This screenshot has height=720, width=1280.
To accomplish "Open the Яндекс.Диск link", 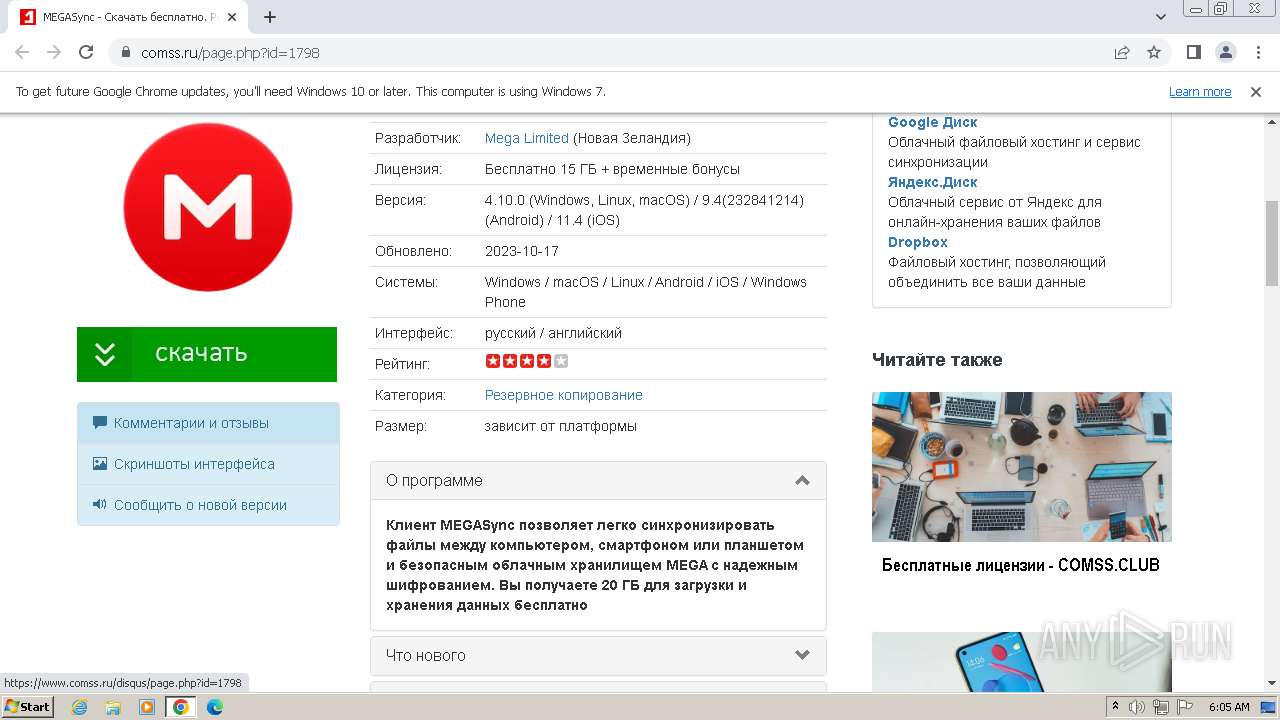I will click(932, 182).
